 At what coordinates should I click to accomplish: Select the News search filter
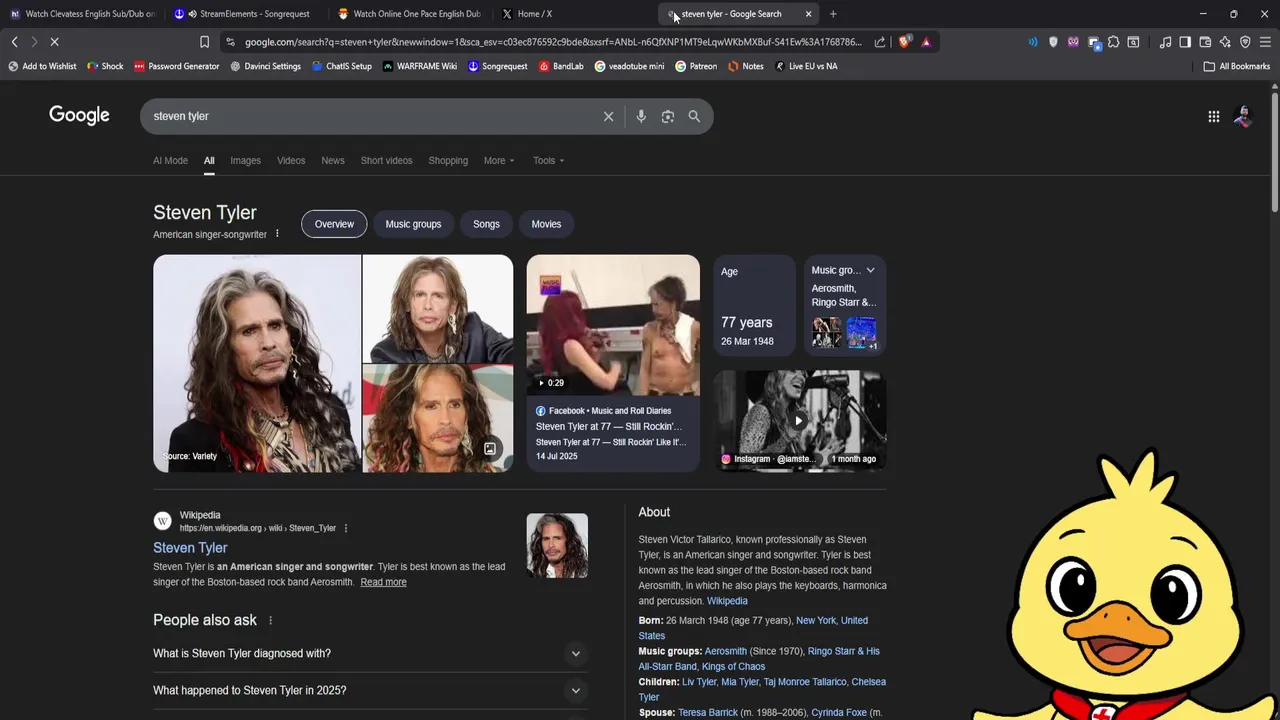coord(333,160)
